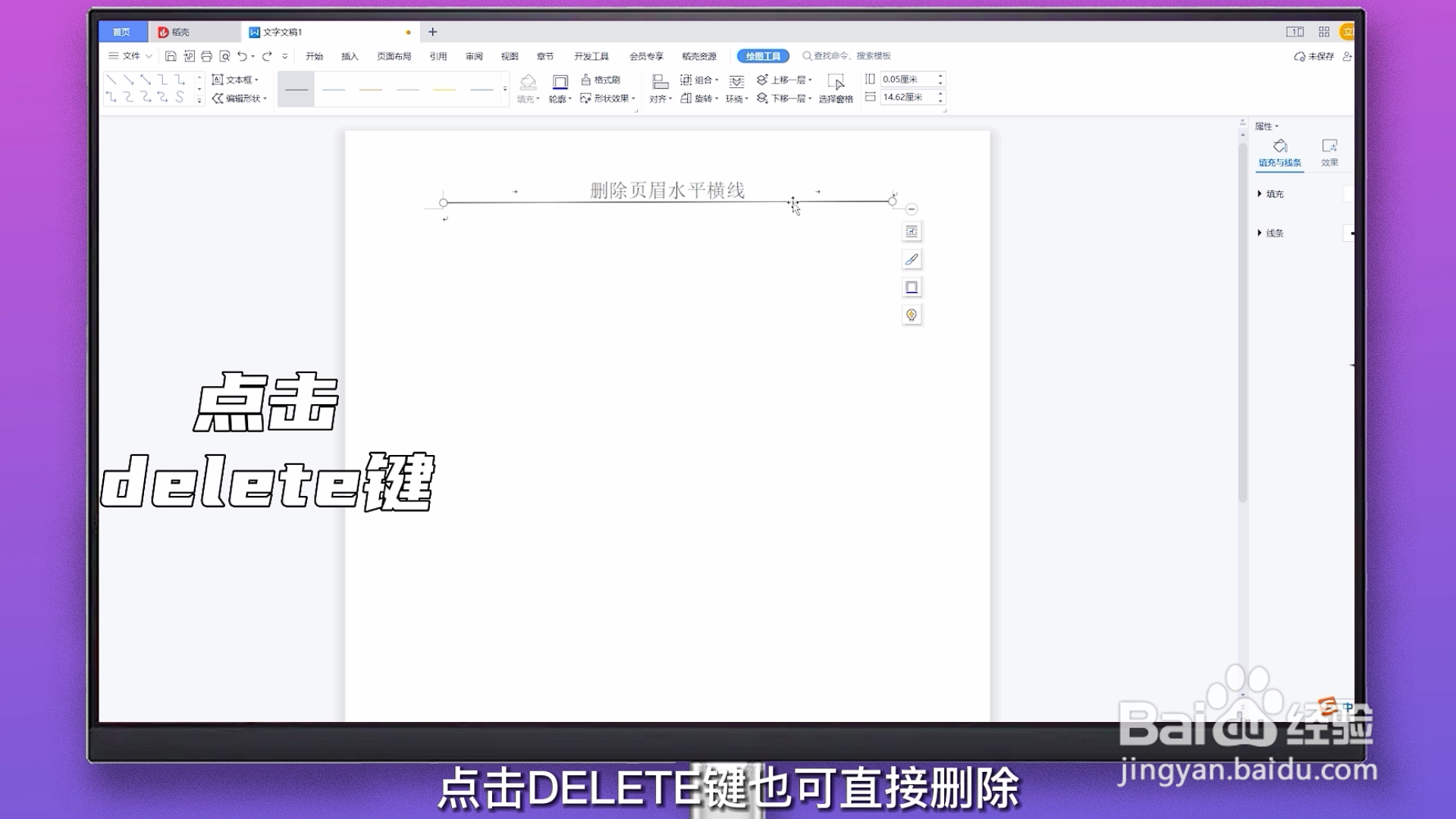Switch to the Insert (插入) ribbon tab
1456x819 pixels.
(350, 56)
